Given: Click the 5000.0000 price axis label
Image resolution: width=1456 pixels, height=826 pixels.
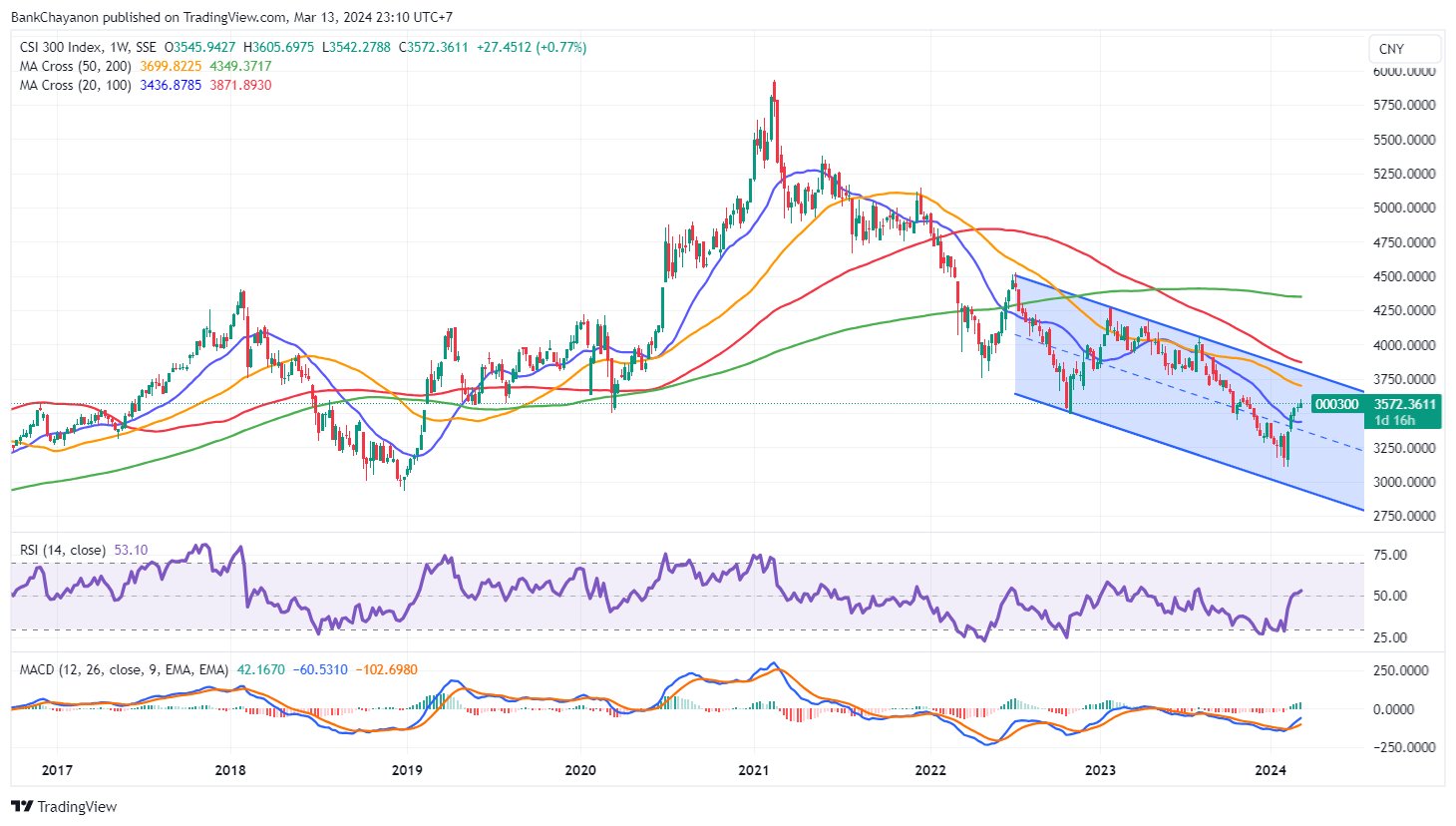Looking at the screenshot, I should [x=1404, y=208].
